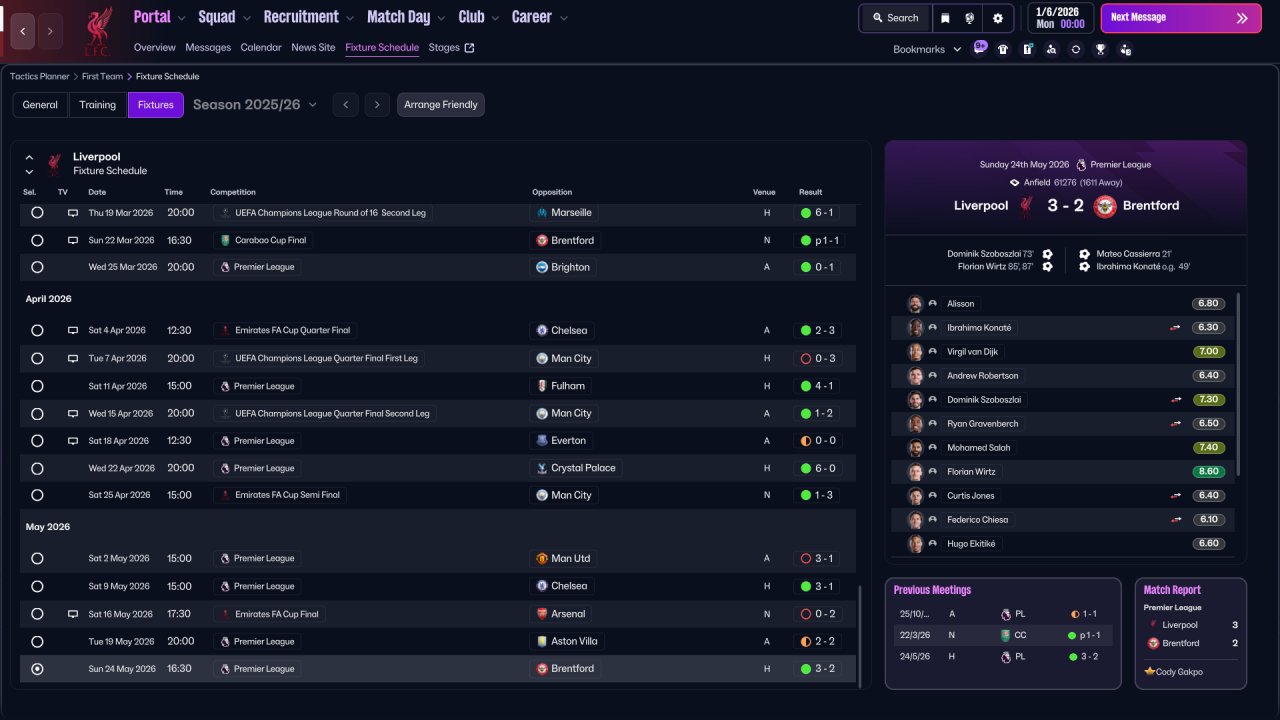Click the fixture list vertical scrollbar
Image resolution: width=1280 pixels, height=720 pixels.
(x=859, y=636)
